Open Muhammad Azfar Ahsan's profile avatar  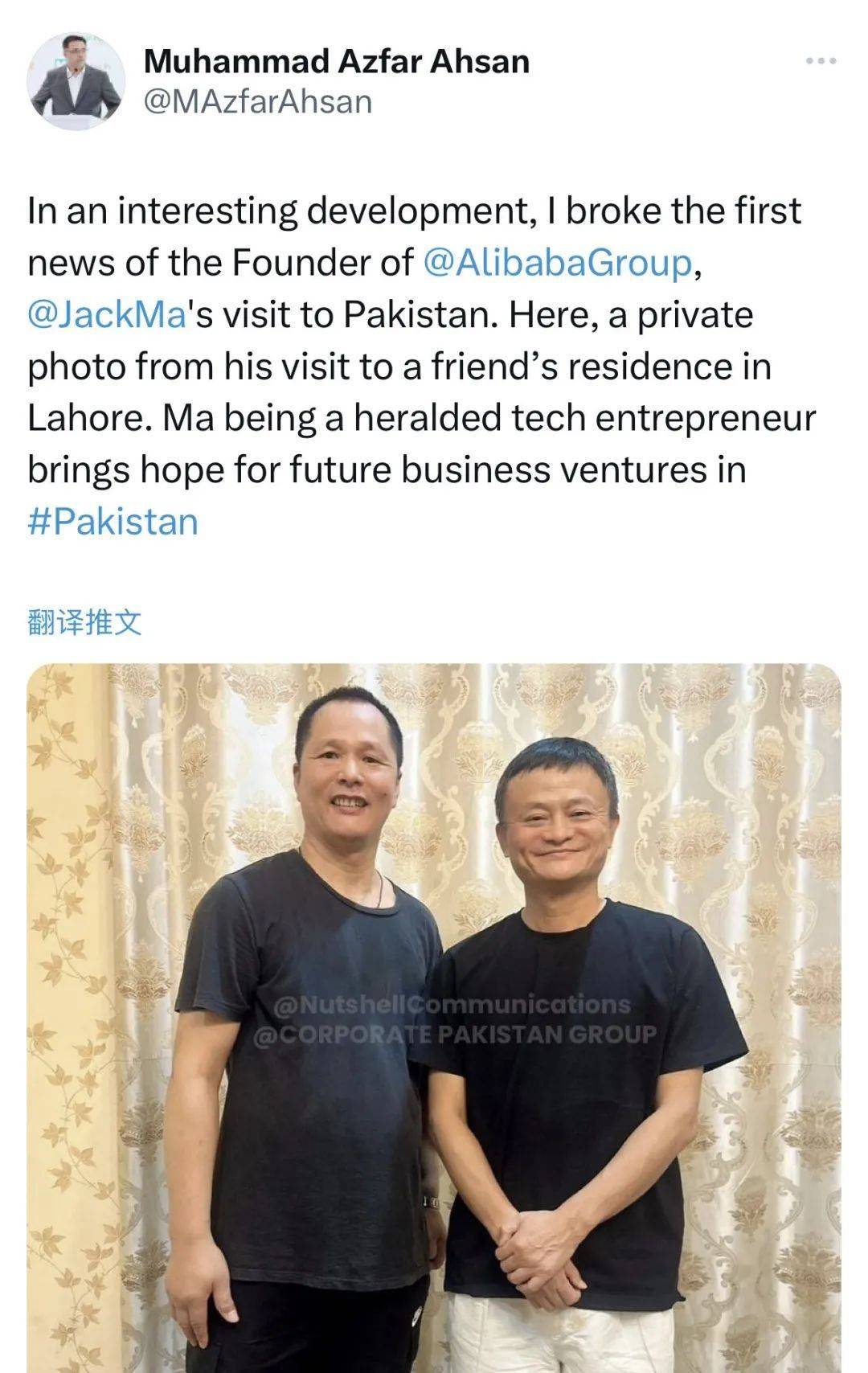tap(76, 81)
